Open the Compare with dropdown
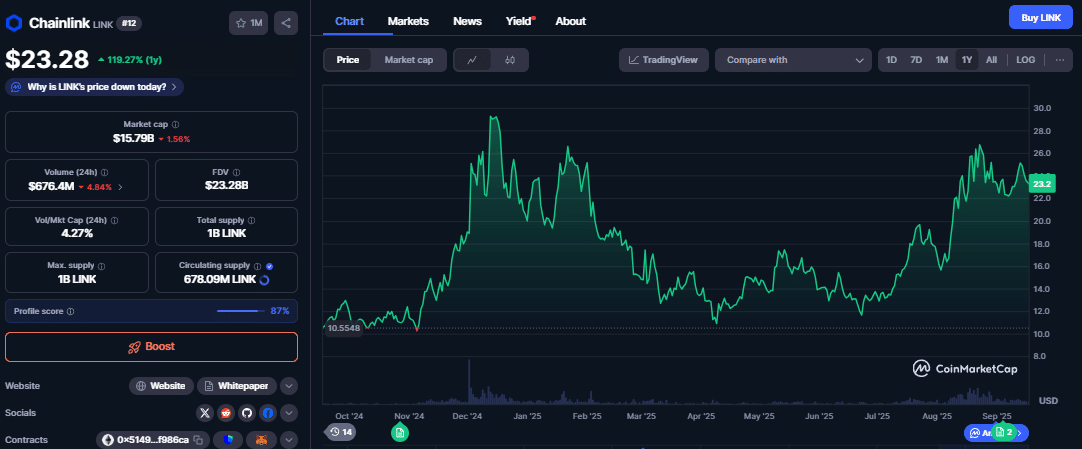Image resolution: width=1082 pixels, height=449 pixels. (793, 60)
